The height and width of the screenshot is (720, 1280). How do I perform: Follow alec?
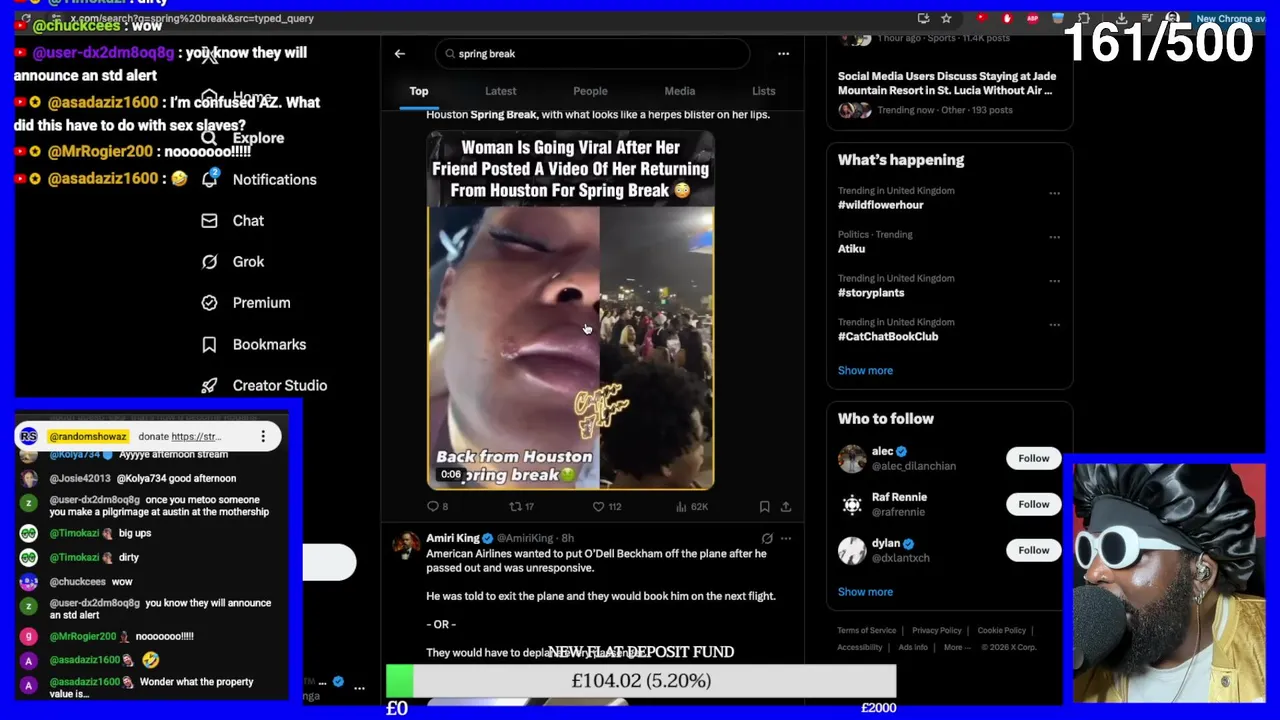coord(1034,458)
